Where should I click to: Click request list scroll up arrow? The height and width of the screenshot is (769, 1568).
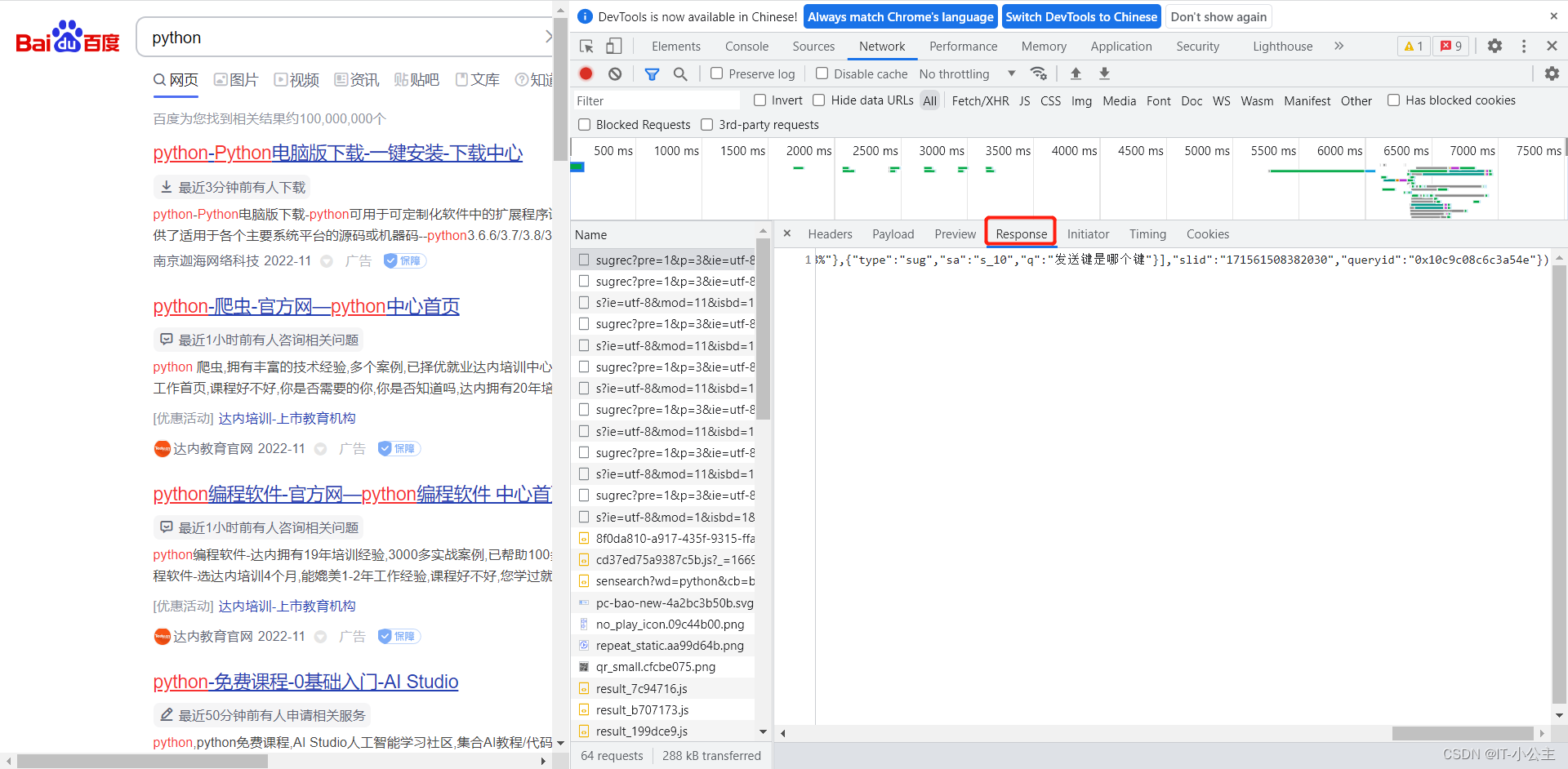coord(763,230)
